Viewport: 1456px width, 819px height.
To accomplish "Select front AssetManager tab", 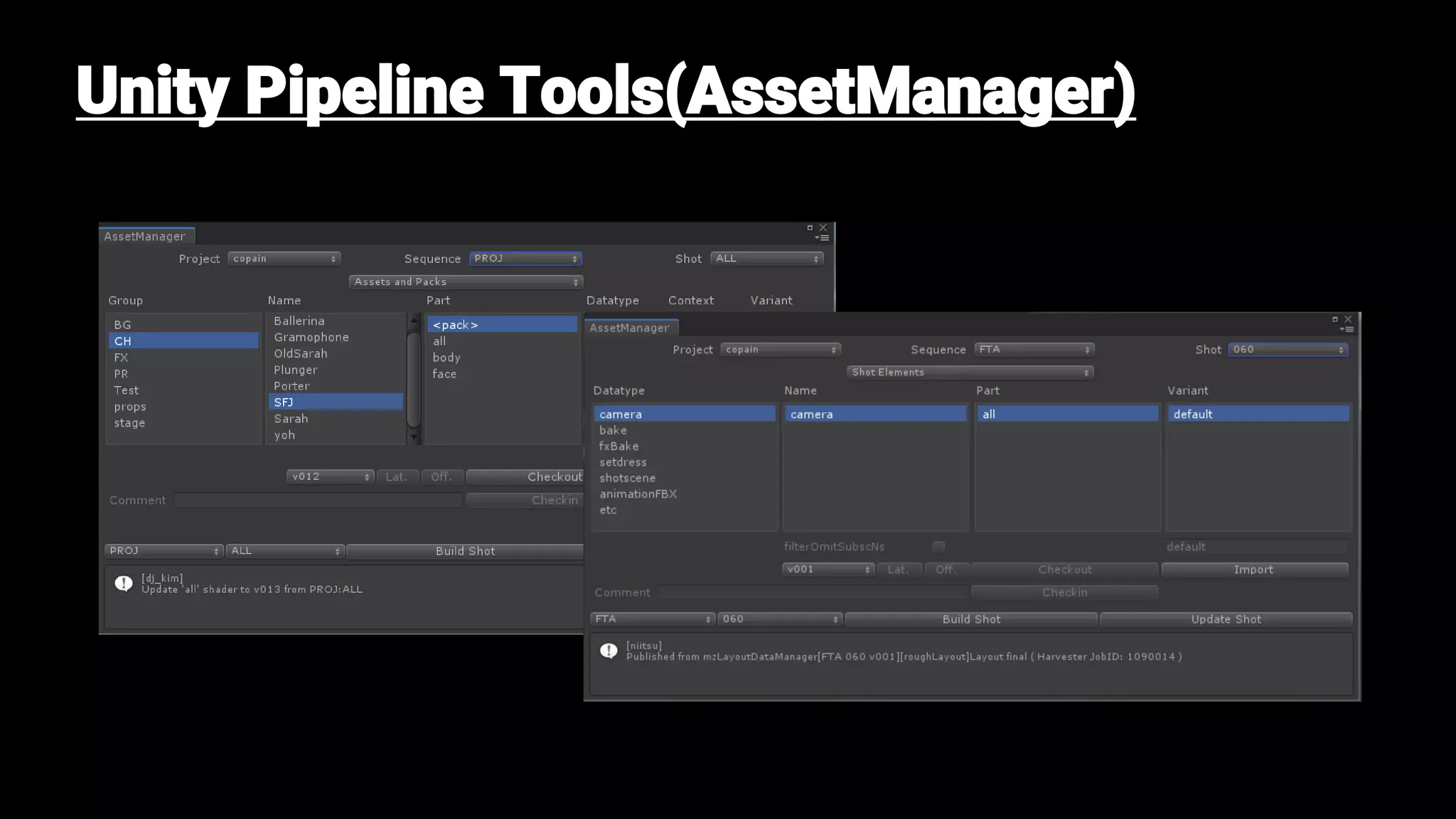I will [x=630, y=328].
